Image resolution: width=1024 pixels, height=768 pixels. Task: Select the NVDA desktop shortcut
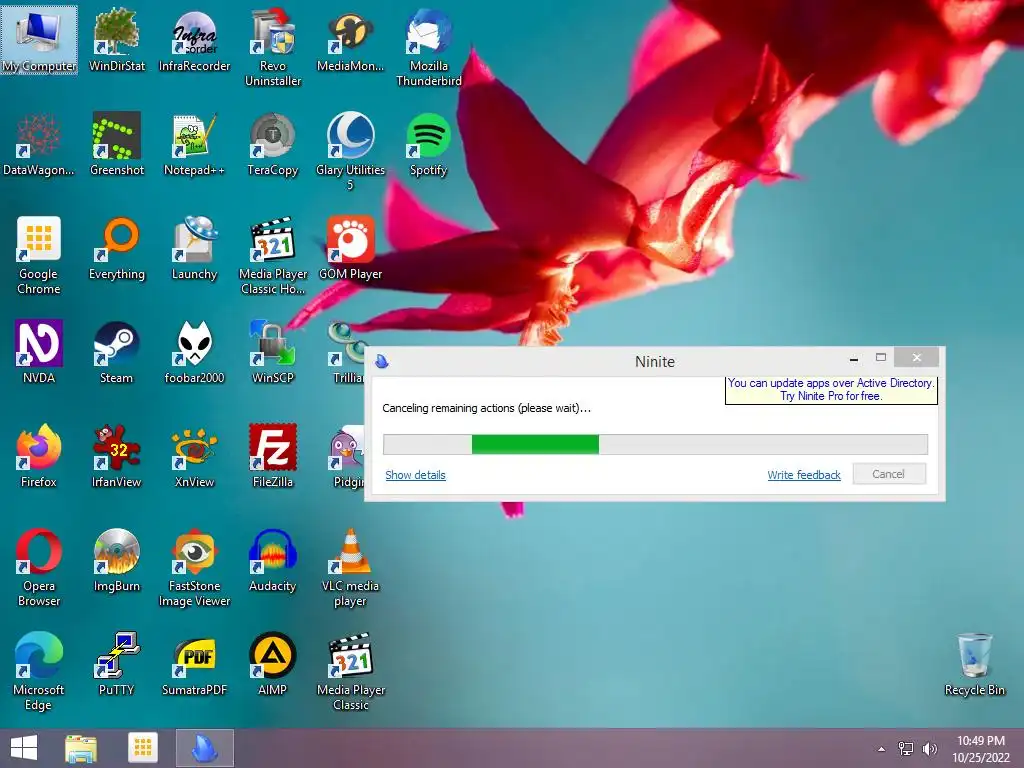[x=39, y=351]
